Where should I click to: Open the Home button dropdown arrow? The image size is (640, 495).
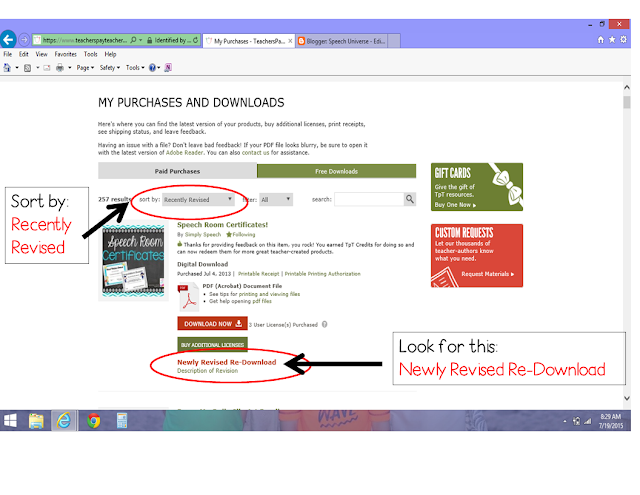17,68
